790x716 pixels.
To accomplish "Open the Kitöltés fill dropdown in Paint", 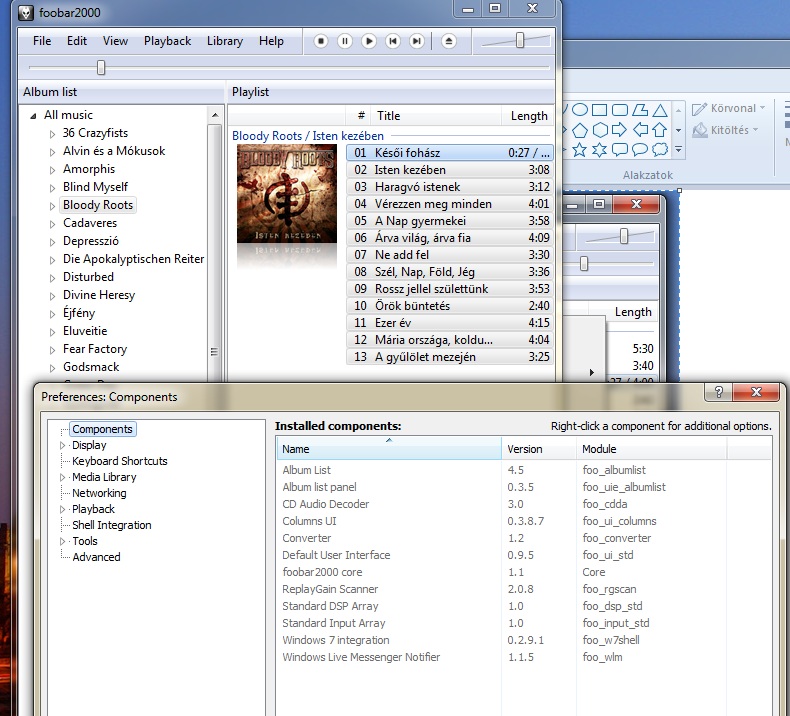I will click(x=726, y=130).
